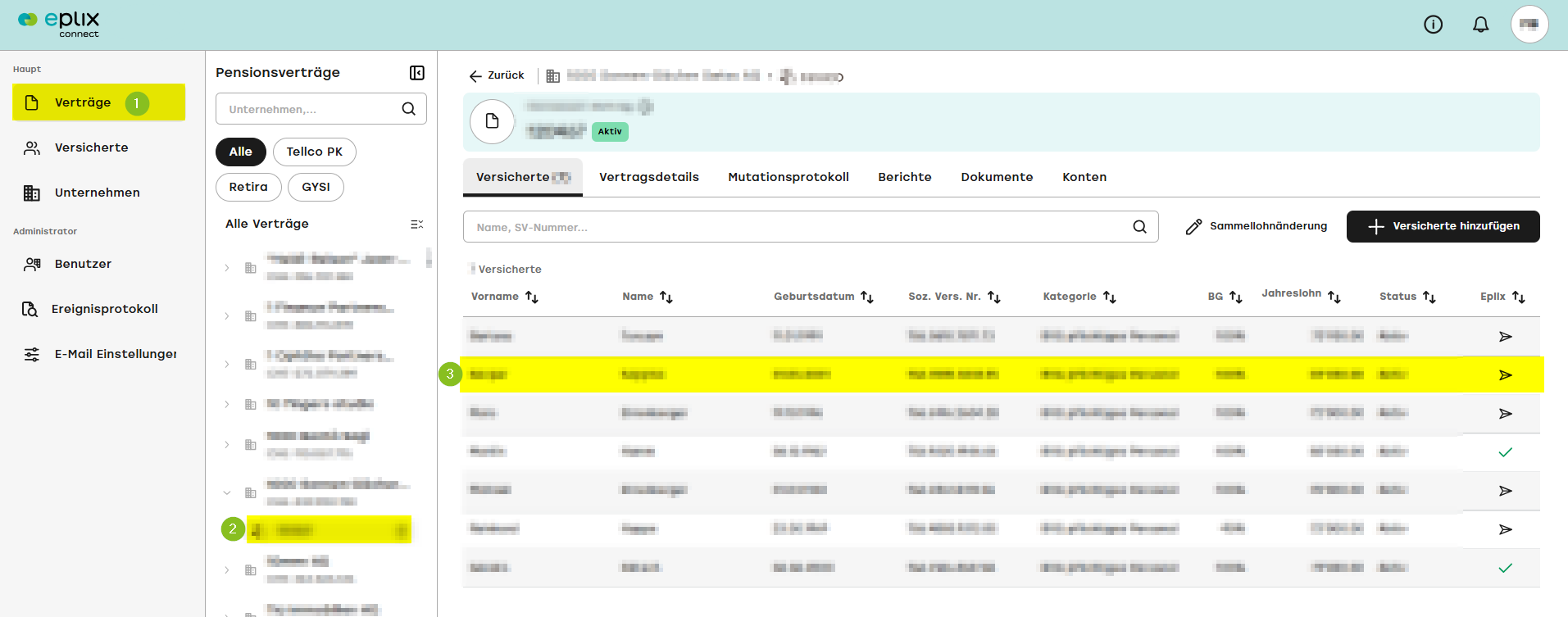Collapse the expanded company in contract tree
Image resolution: width=1568 pixels, height=617 pixels.
click(227, 492)
